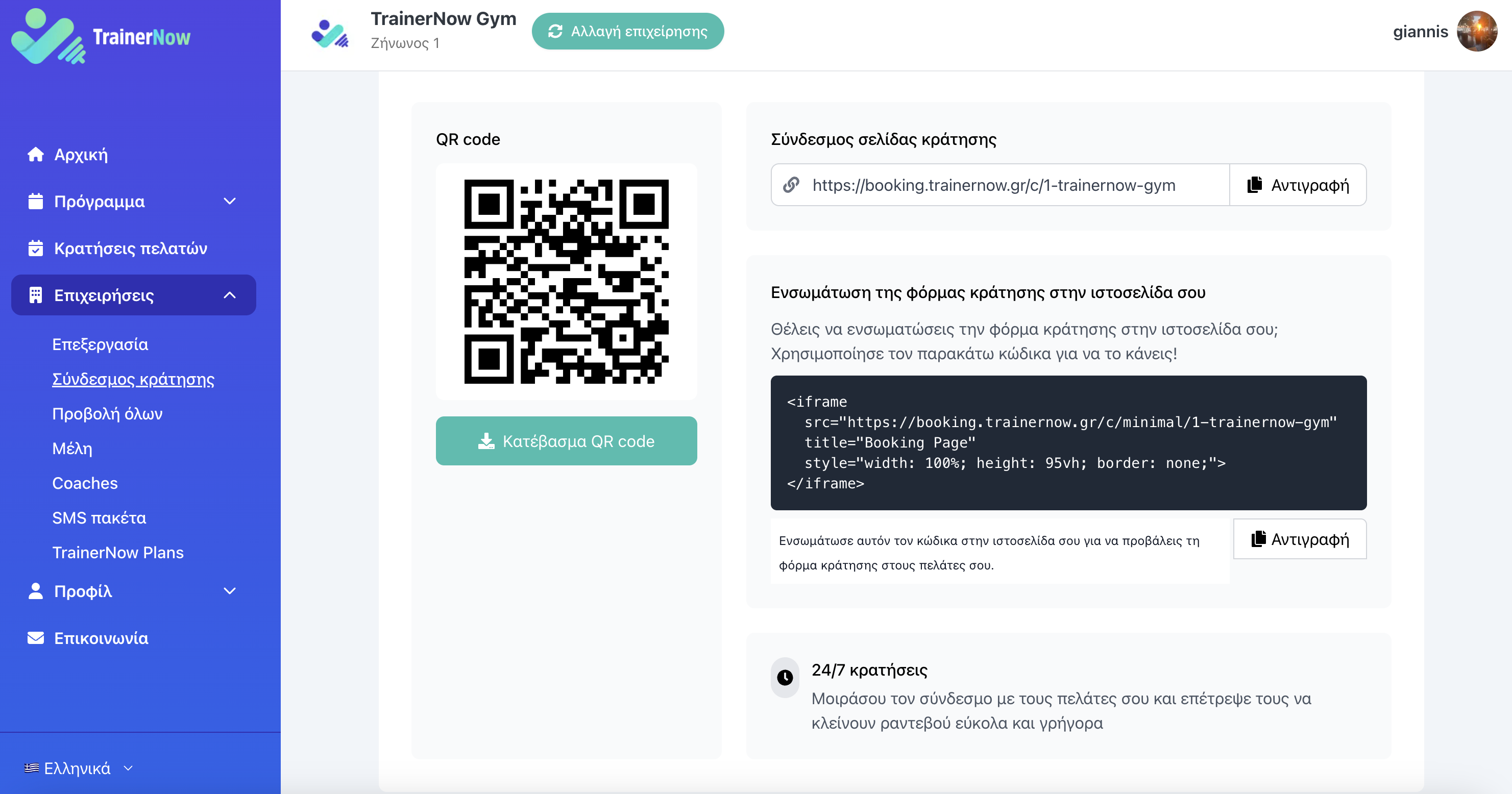This screenshot has width=1512, height=794.
Task: Click the calendar-check icon beside Κρατήσεις πελατών
Action: point(36,248)
